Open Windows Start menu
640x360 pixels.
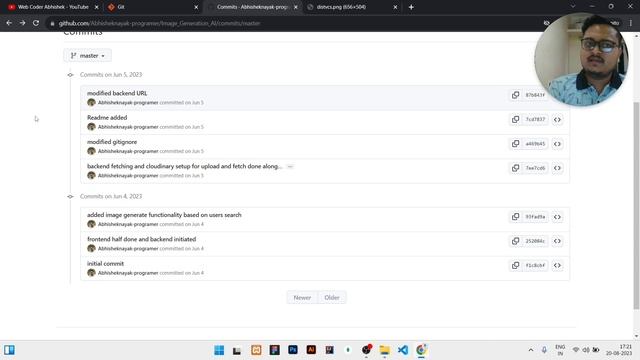(x=219, y=350)
